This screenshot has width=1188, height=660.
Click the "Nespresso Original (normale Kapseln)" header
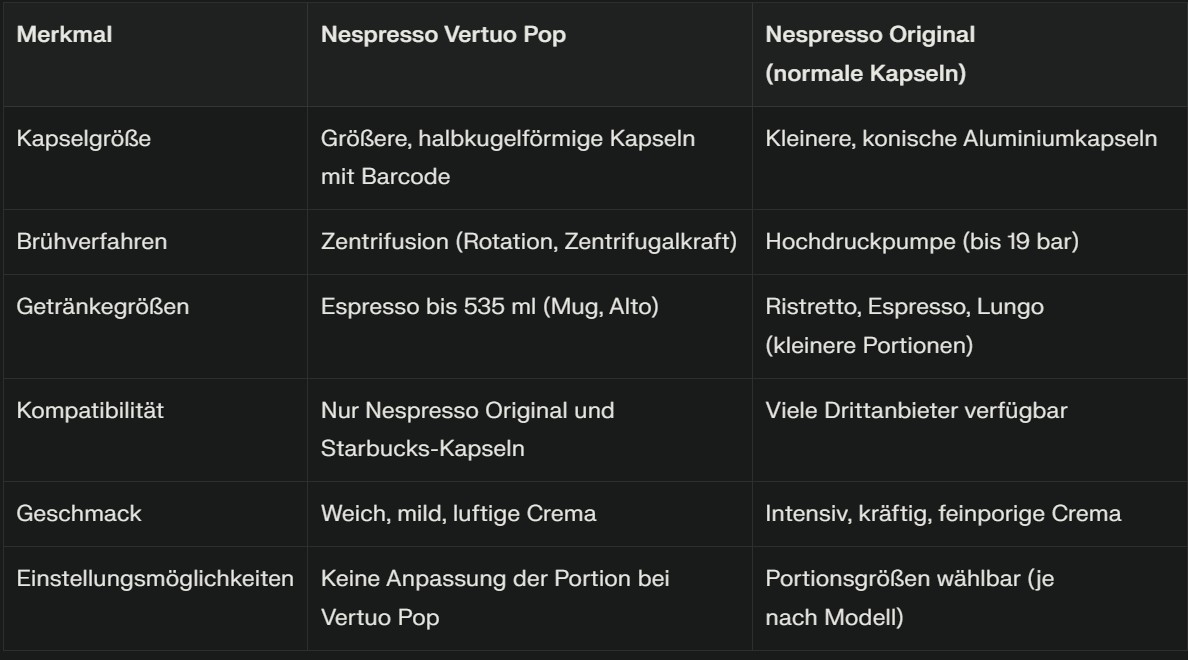click(870, 54)
